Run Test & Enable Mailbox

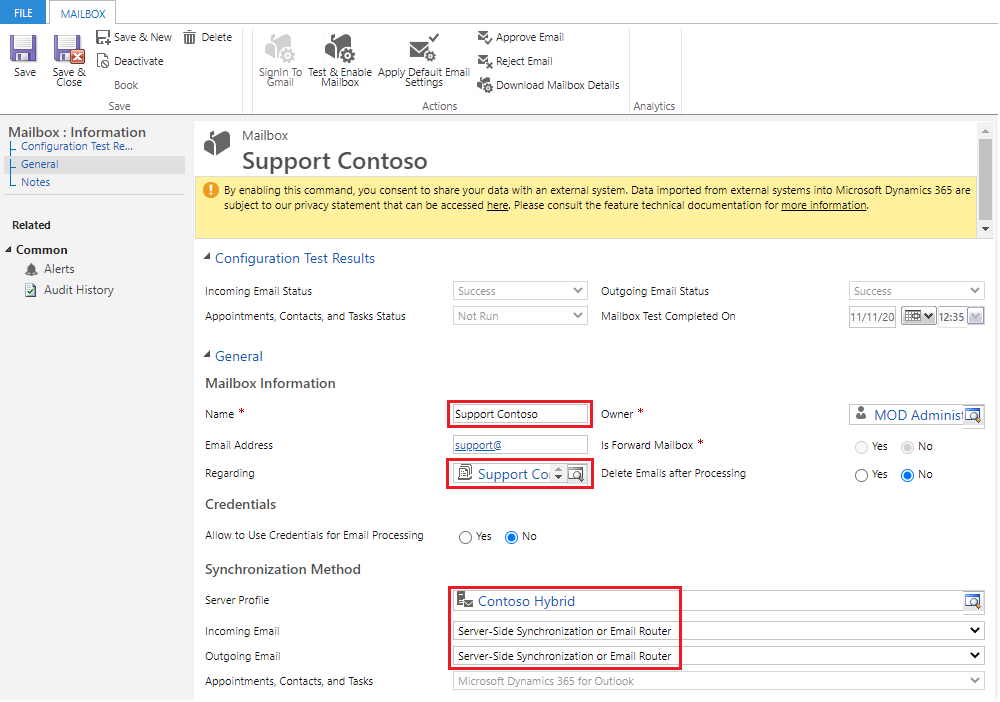tap(340, 61)
